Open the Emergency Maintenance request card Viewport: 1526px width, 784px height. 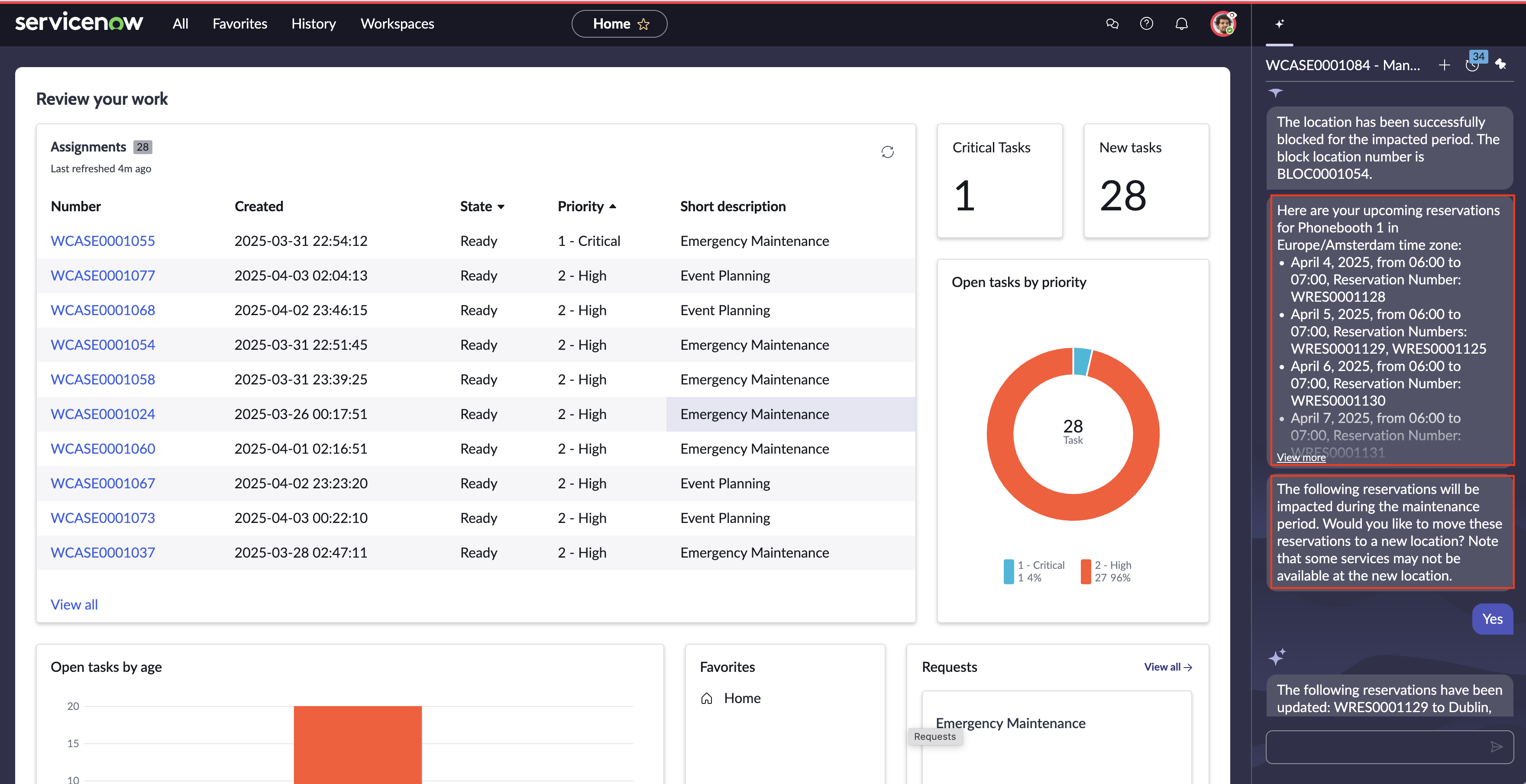coord(1056,737)
